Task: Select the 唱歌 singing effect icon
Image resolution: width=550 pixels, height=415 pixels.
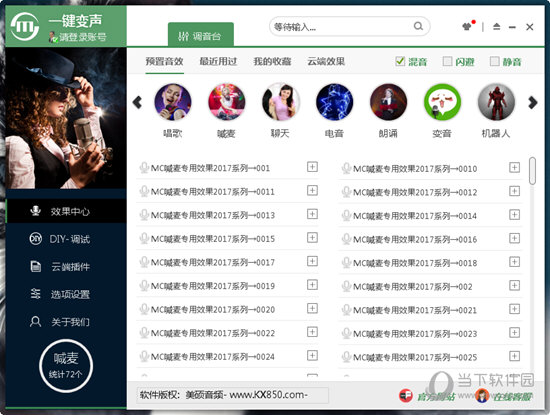Action: click(x=173, y=102)
